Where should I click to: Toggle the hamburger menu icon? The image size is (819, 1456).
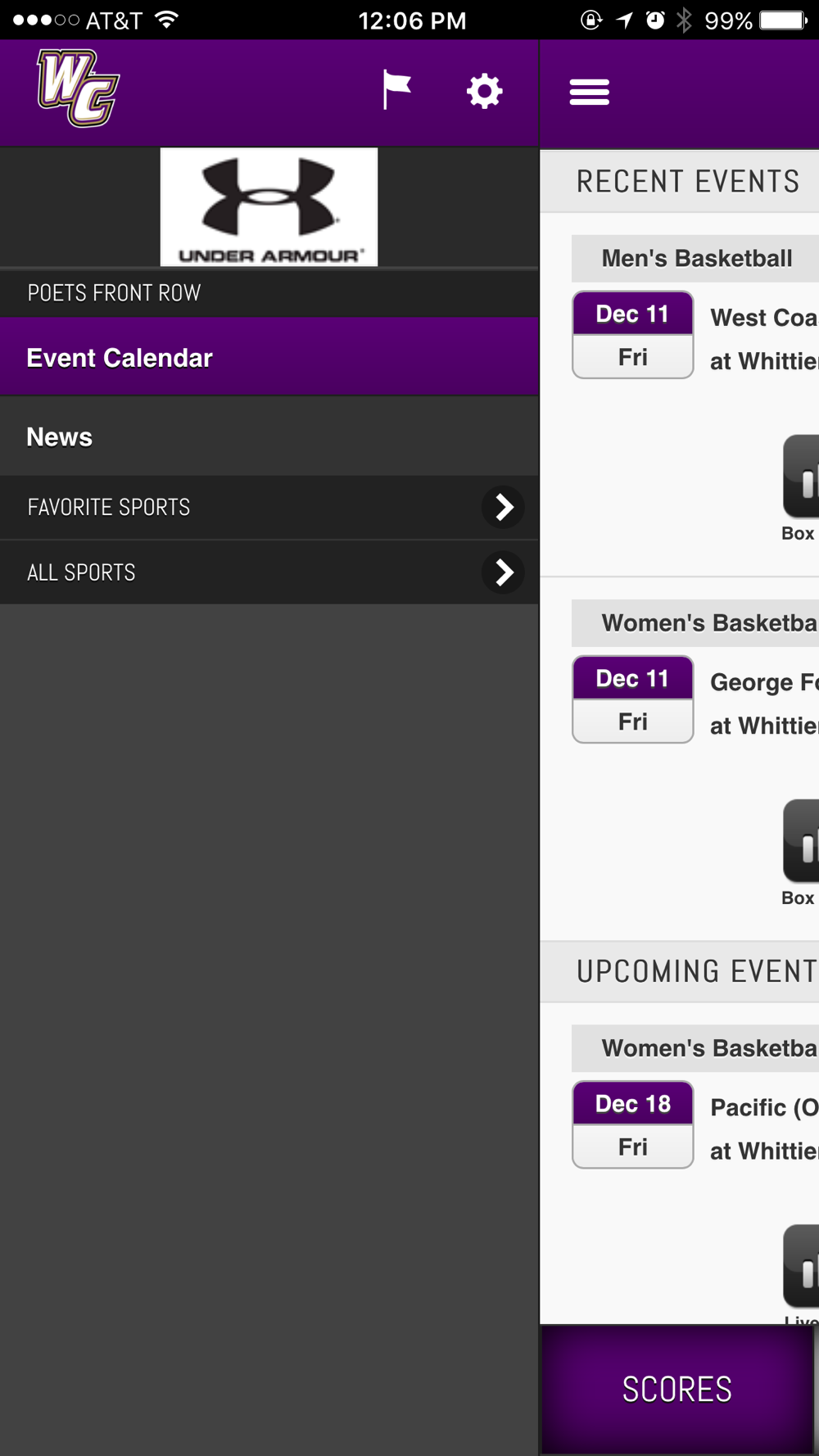click(x=590, y=92)
